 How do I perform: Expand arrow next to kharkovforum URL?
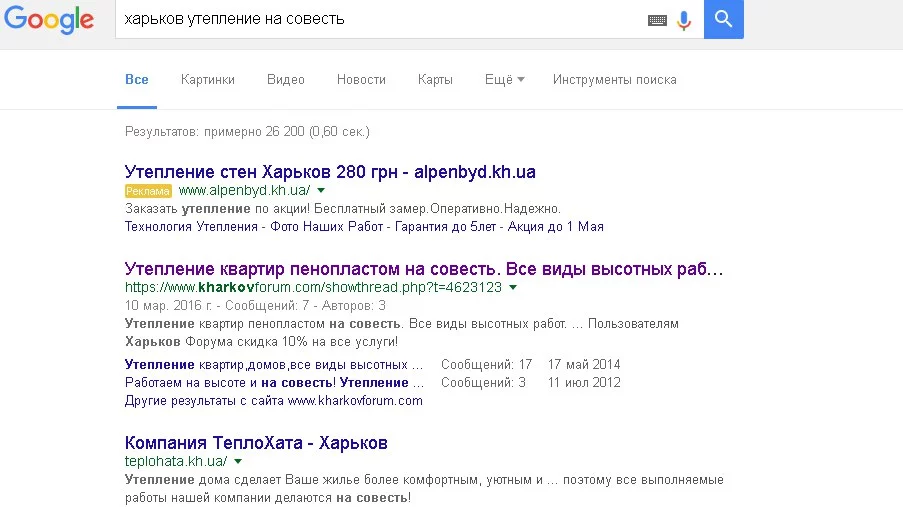(513, 287)
